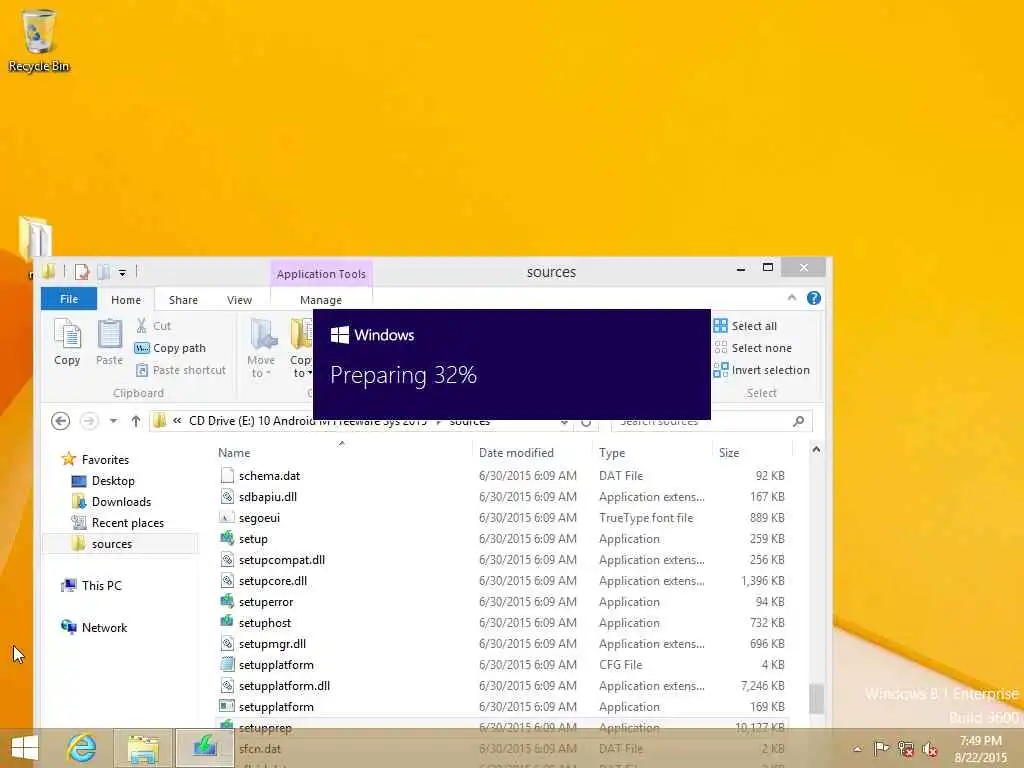Switch to the Home ribbon tab
The width and height of the screenshot is (1024, 768).
tap(126, 300)
